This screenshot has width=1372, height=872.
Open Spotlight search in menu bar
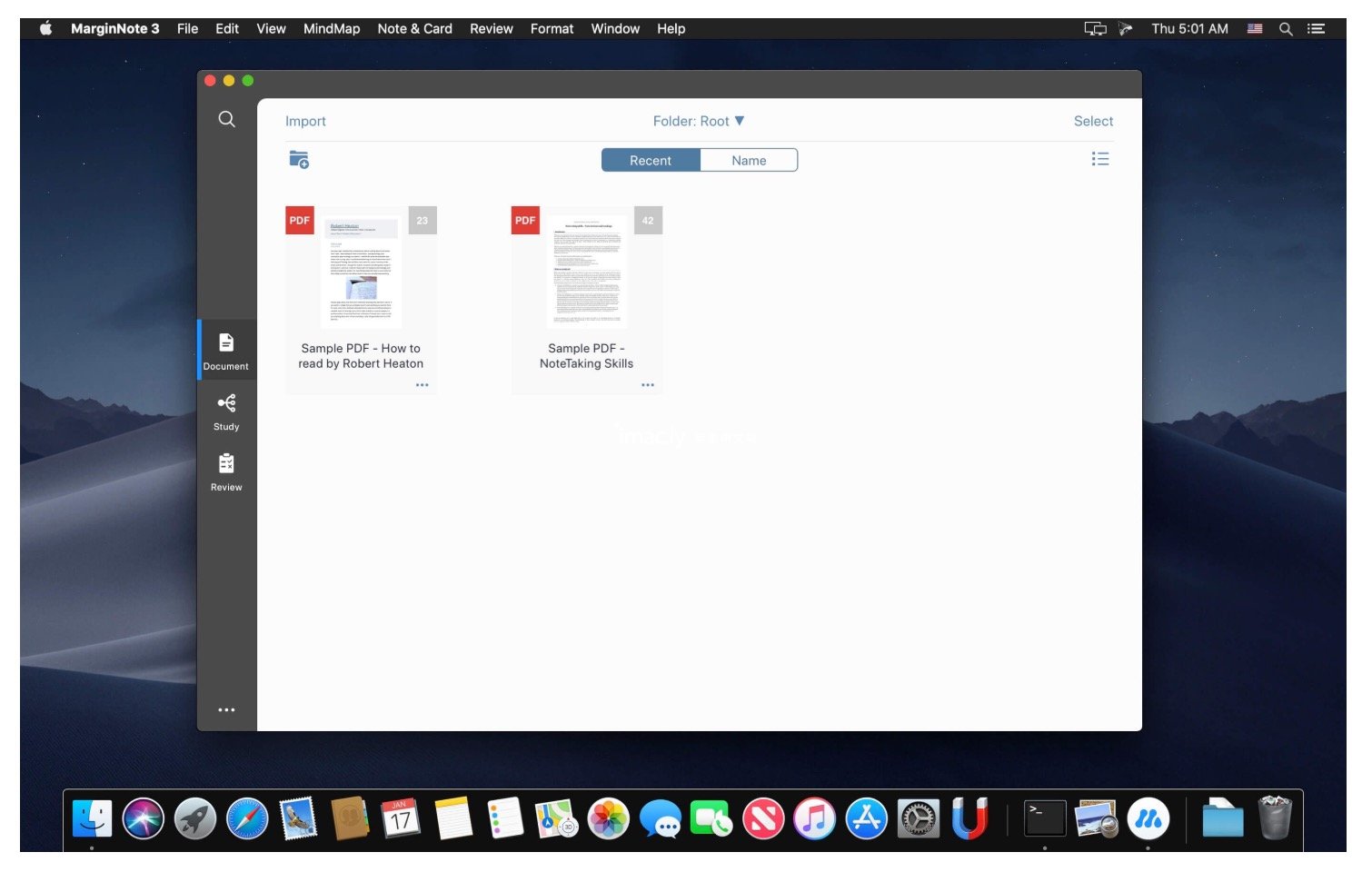pyautogui.click(x=1286, y=28)
